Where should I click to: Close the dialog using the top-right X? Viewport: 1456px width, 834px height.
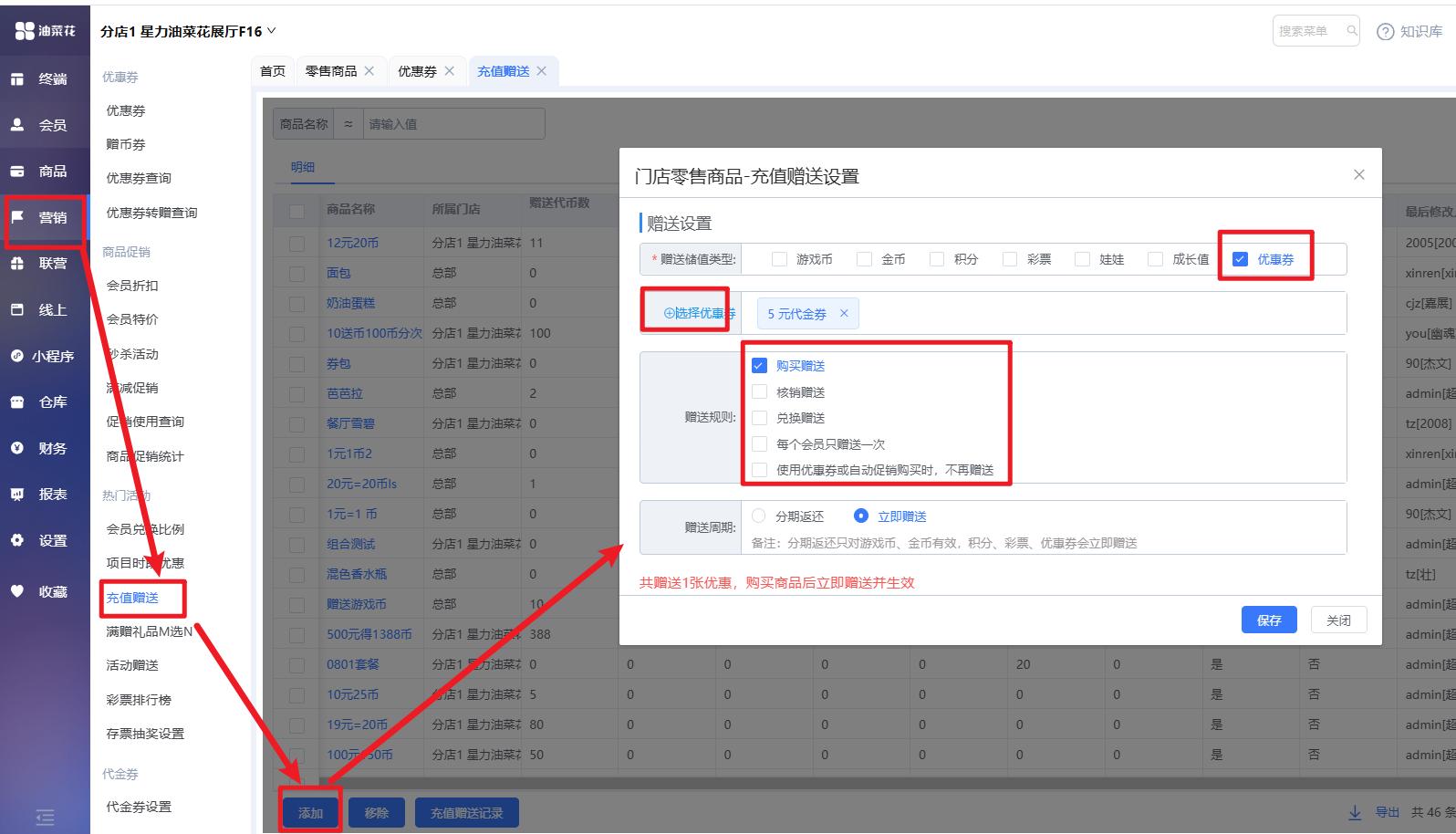point(1358,174)
